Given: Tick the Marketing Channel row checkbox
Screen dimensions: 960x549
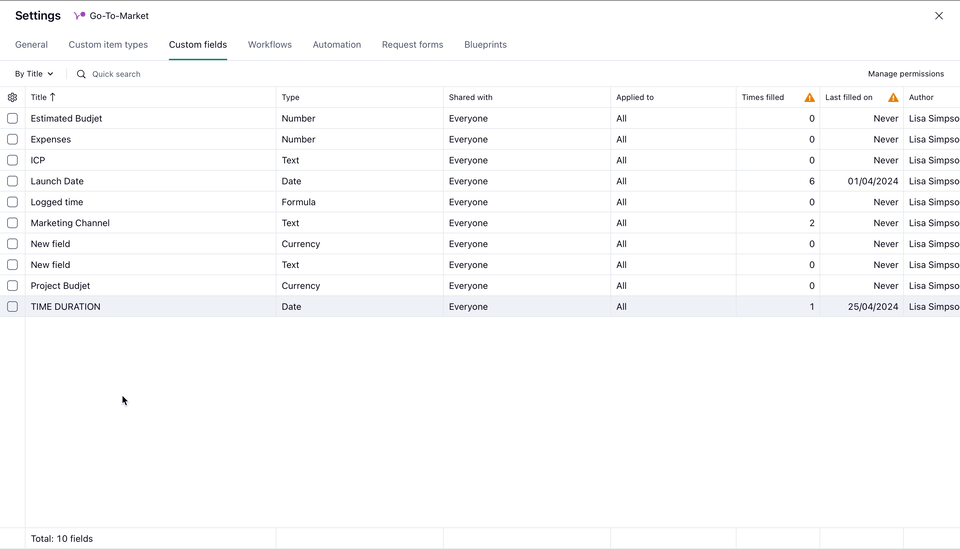Looking at the screenshot, I should [x=12, y=223].
